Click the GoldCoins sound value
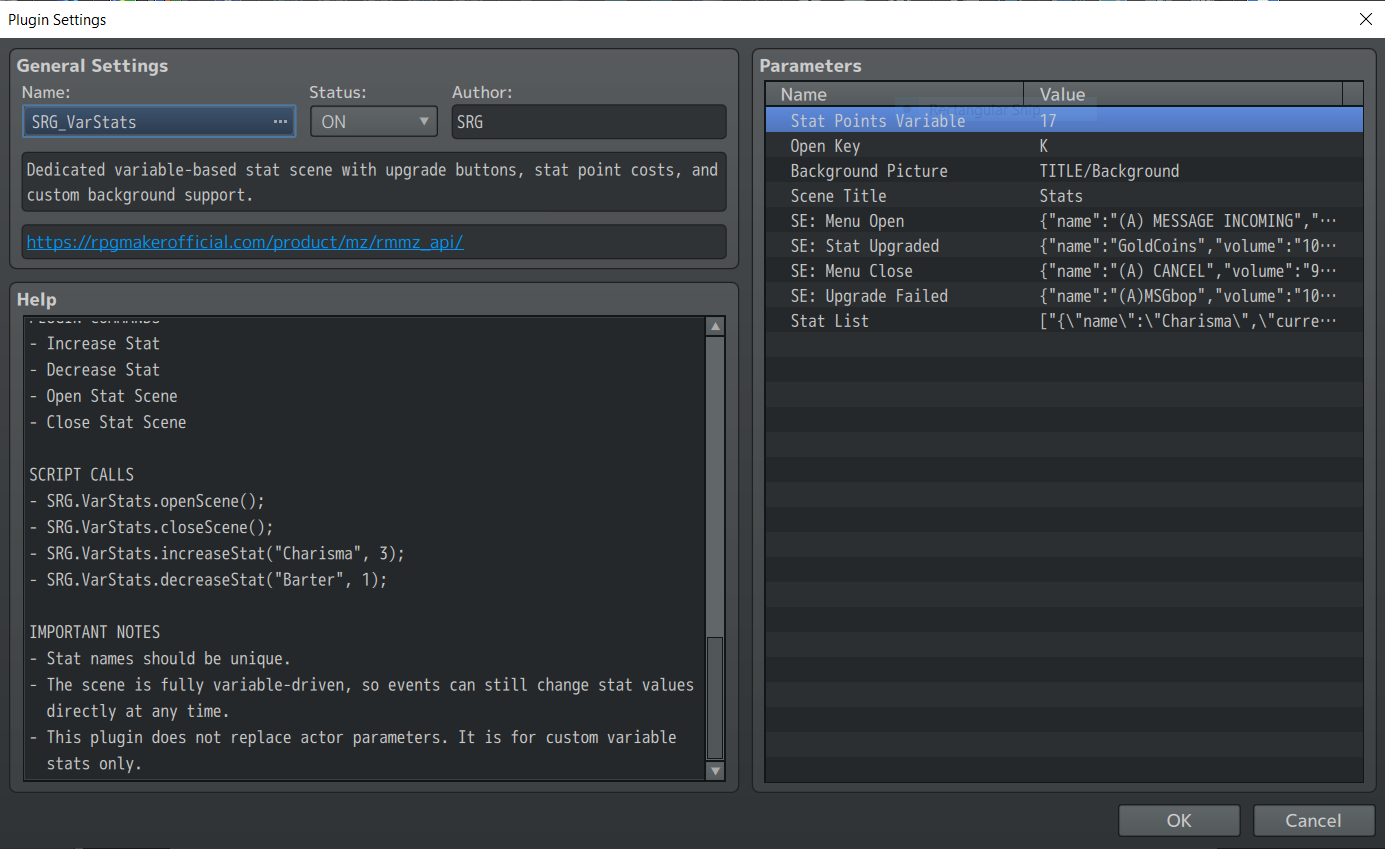 point(1187,246)
